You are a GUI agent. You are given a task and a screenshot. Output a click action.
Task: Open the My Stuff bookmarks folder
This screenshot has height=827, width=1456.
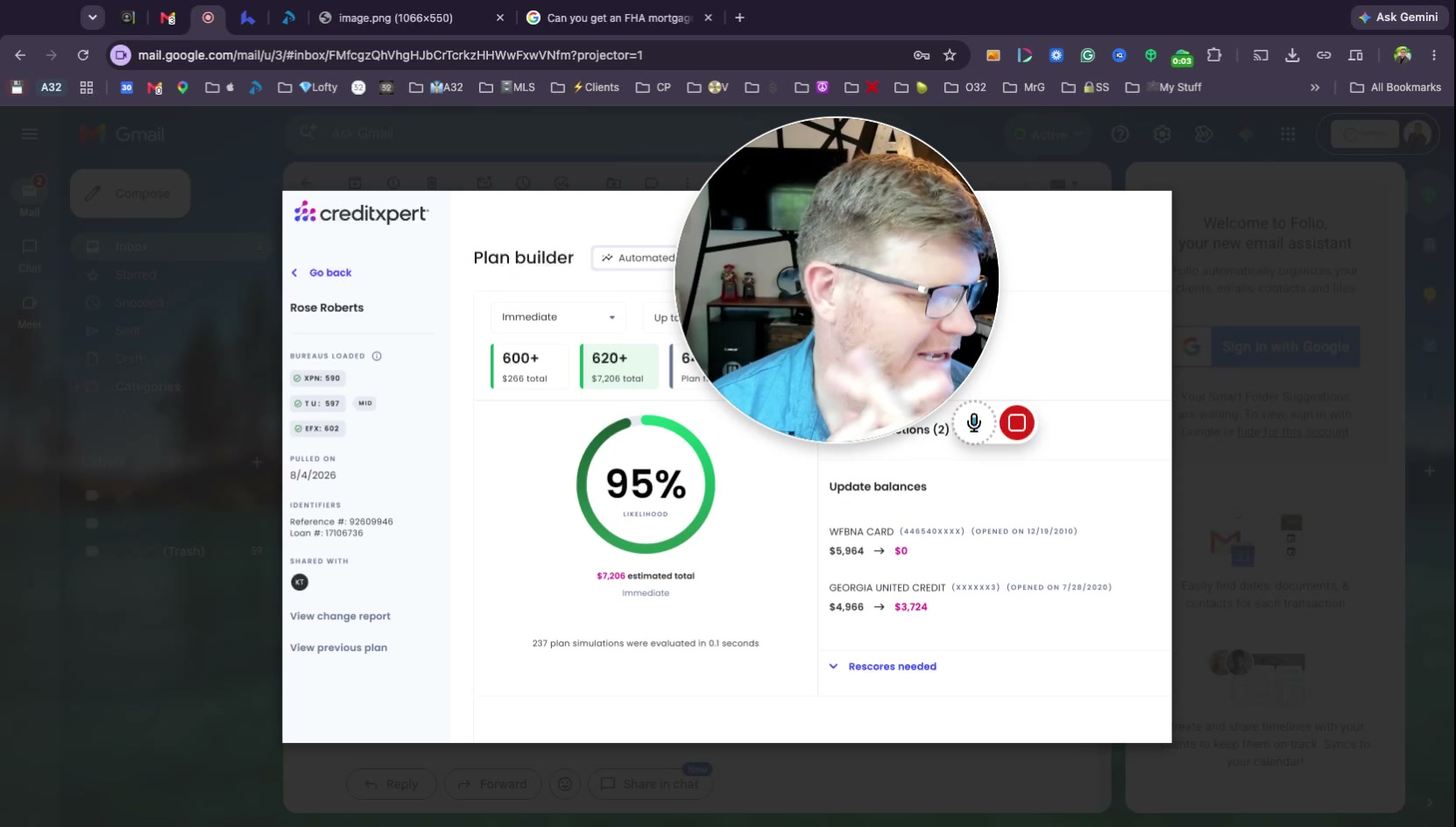tap(1163, 88)
